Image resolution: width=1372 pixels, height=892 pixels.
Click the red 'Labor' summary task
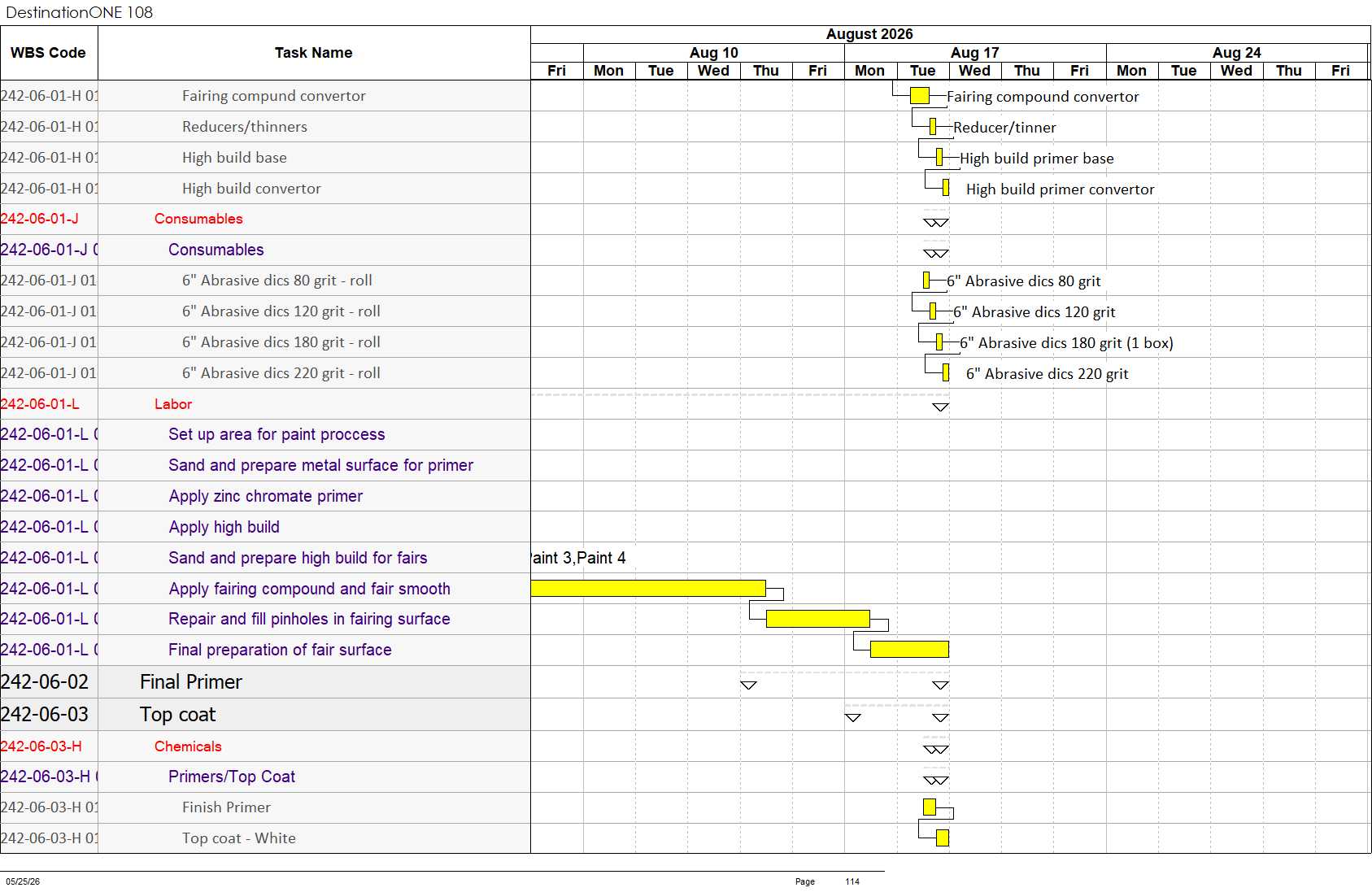(x=173, y=404)
